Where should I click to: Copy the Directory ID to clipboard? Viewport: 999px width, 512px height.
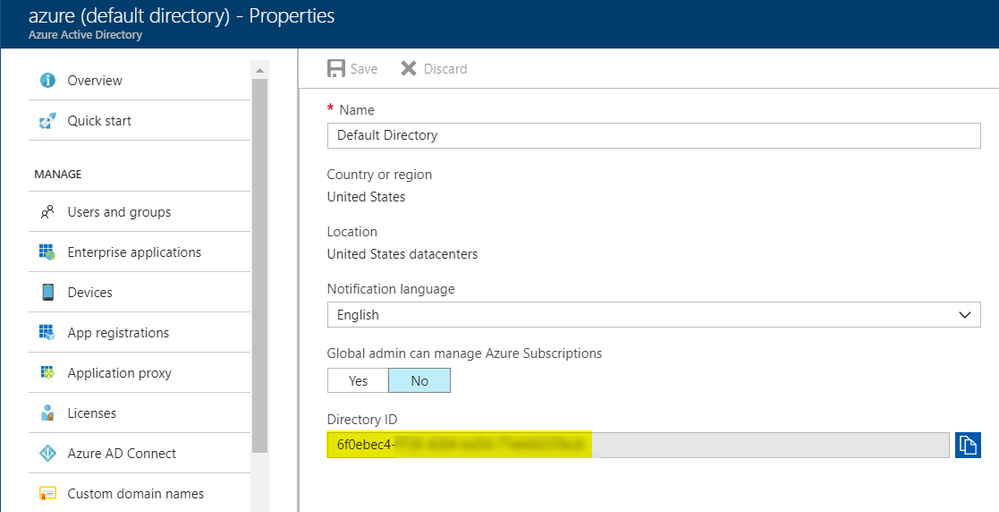point(967,445)
